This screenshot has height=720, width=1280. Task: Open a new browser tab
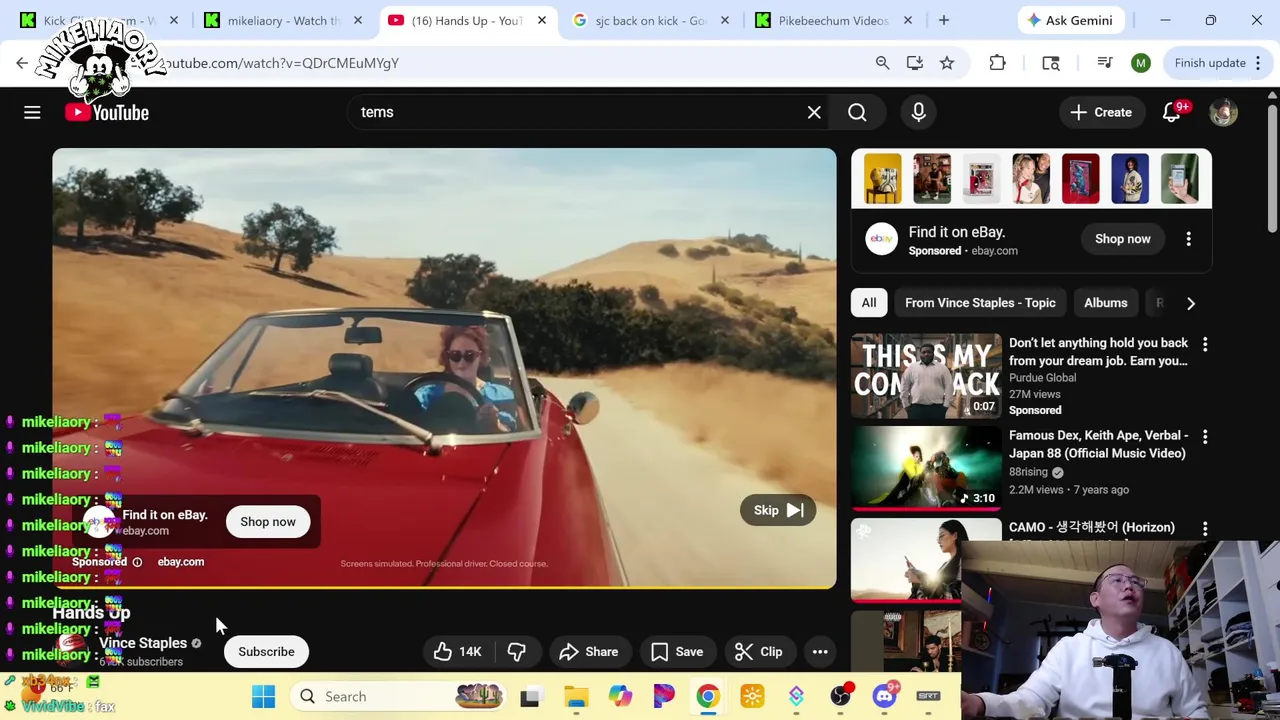pos(943,20)
